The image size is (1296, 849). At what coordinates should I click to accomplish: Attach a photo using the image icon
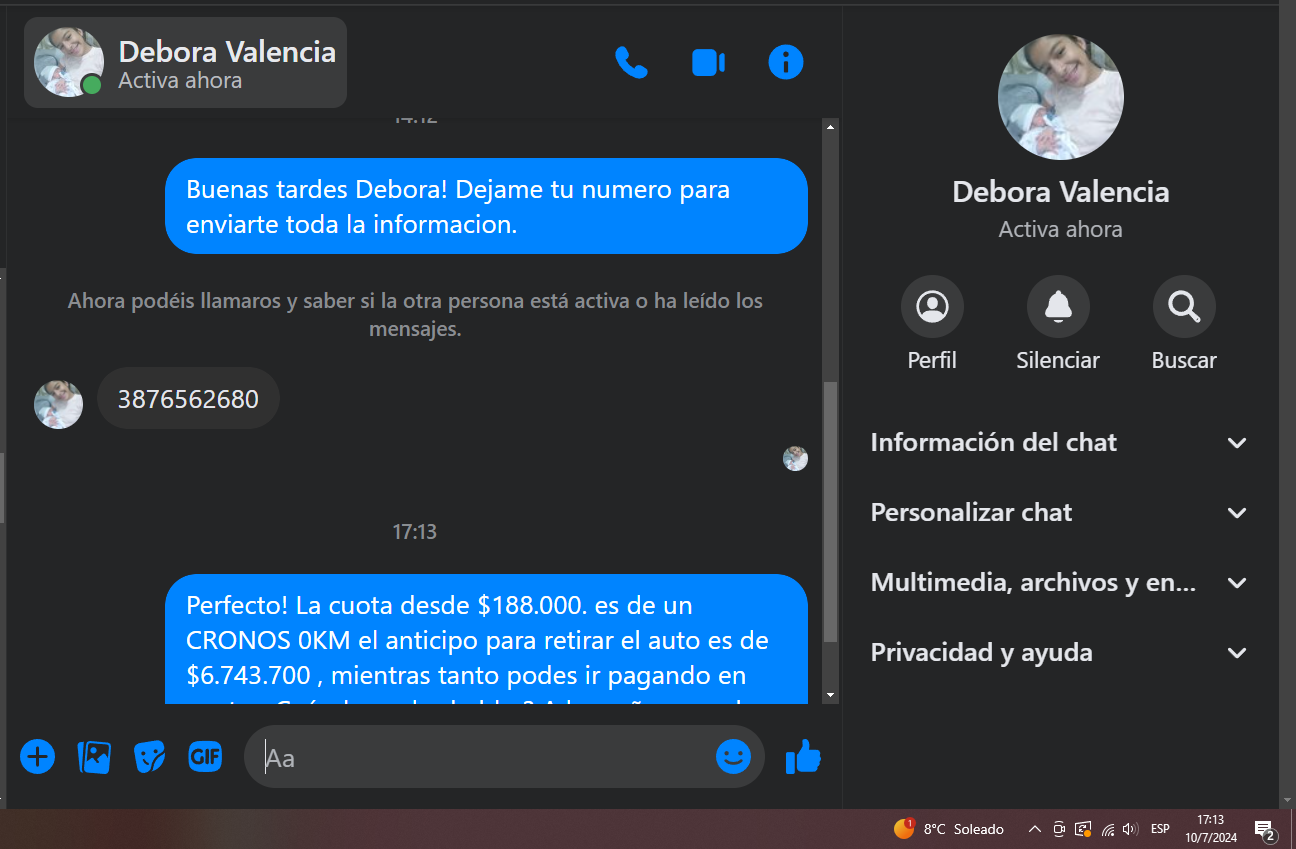click(x=94, y=756)
